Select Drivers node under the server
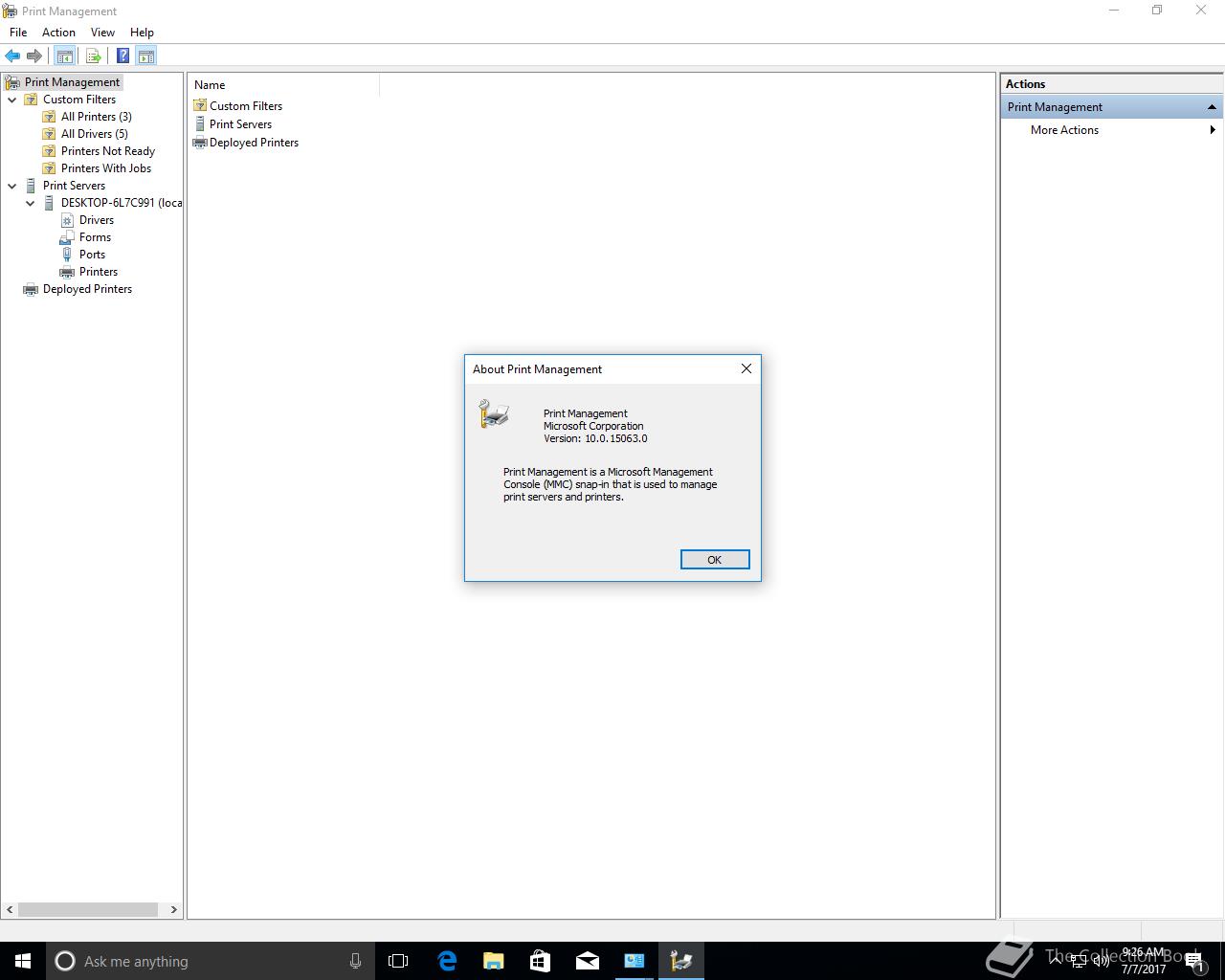The width and height of the screenshot is (1225, 980). (x=97, y=220)
